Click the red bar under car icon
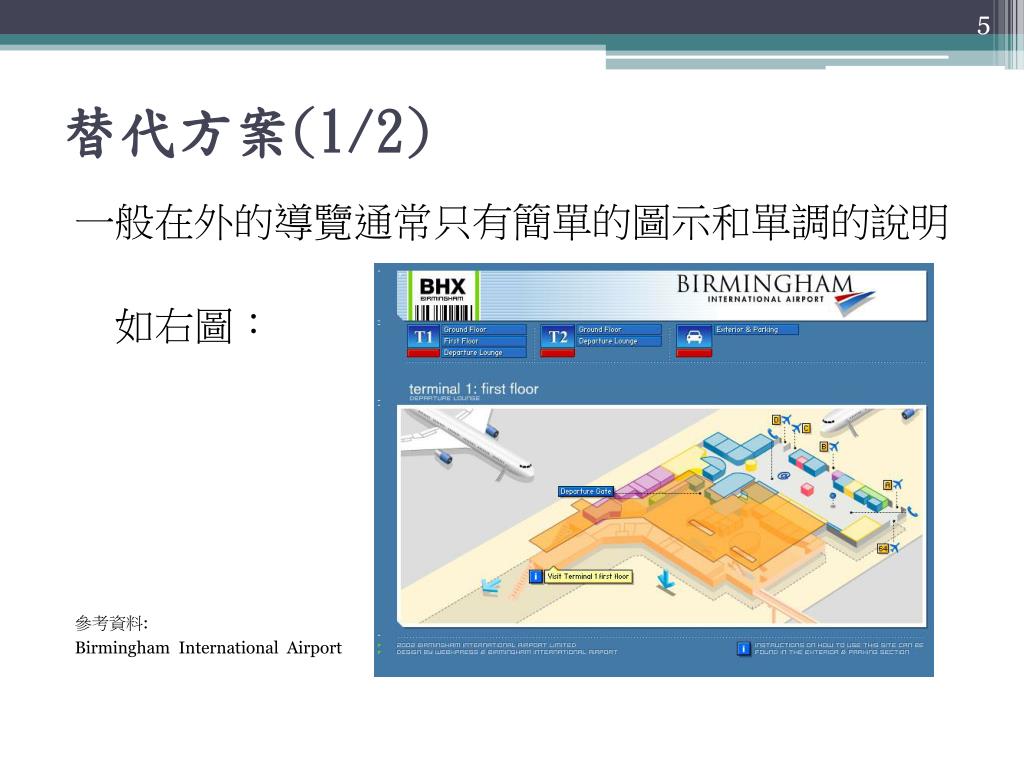The width and height of the screenshot is (1024, 768). (x=694, y=353)
